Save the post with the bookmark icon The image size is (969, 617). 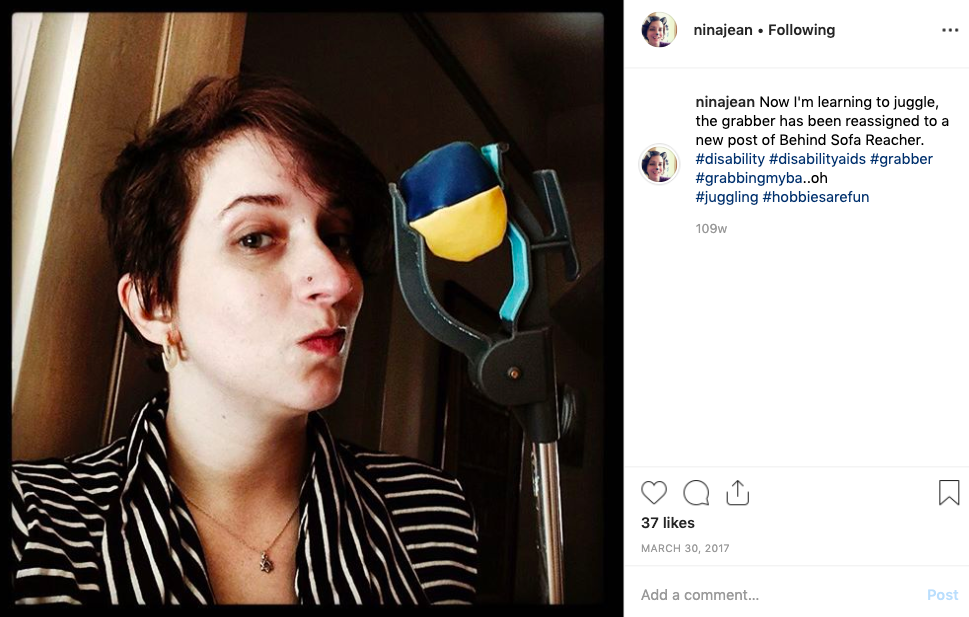click(x=949, y=493)
